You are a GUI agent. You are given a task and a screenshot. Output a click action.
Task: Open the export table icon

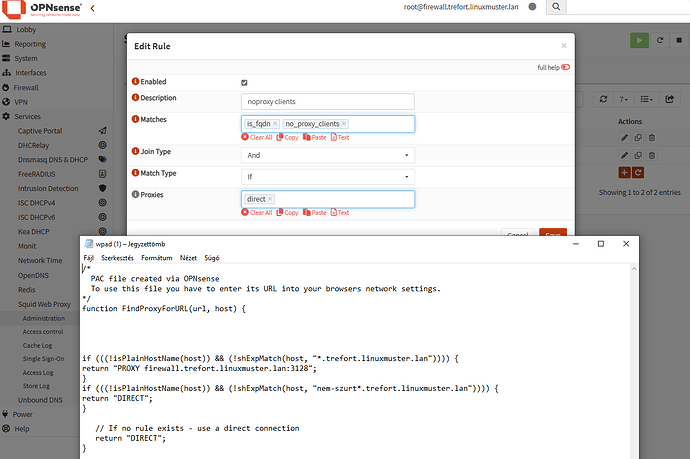click(x=669, y=99)
